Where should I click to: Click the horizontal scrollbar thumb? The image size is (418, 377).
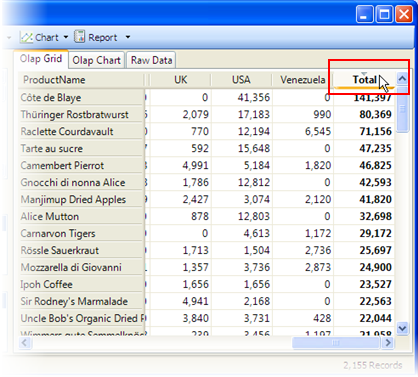click(336, 343)
